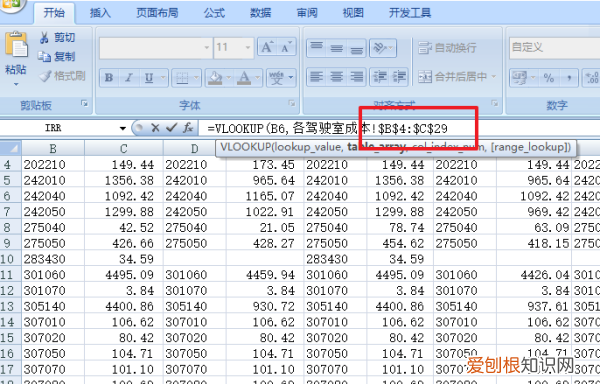Switch to the 审阅 (Review) tab
The height and width of the screenshot is (384, 600).
click(x=307, y=13)
